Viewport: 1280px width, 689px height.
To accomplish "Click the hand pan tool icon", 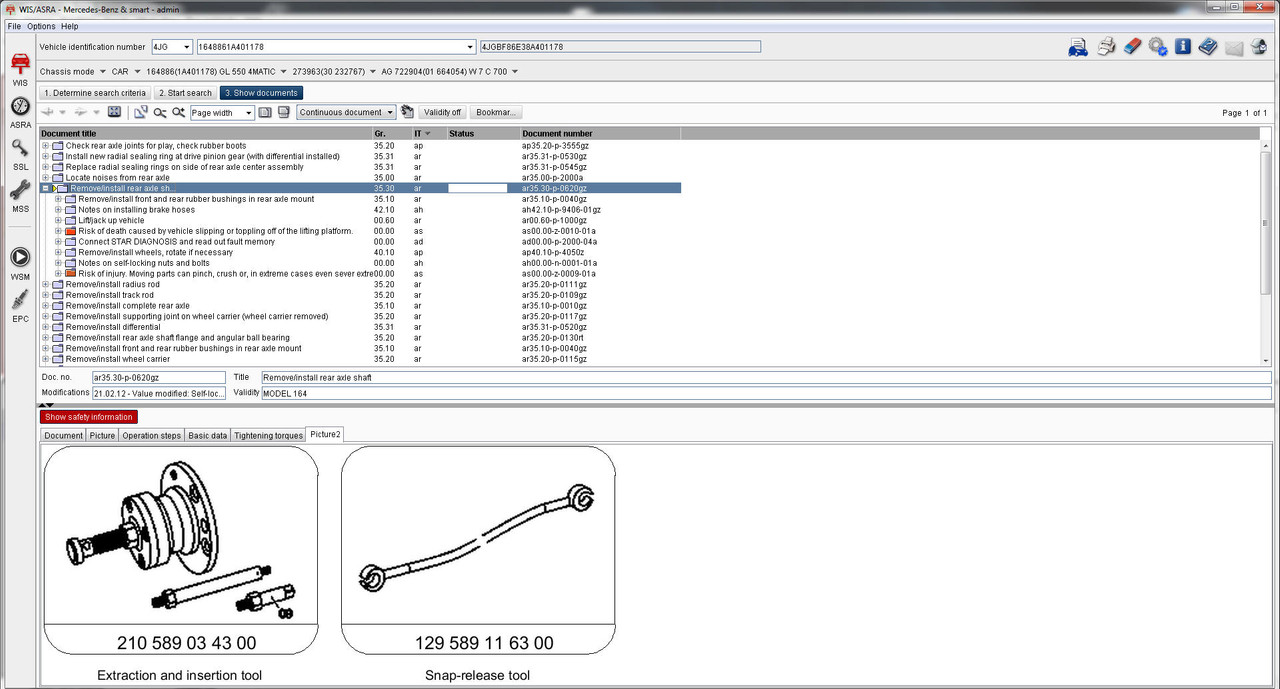I will 407,112.
